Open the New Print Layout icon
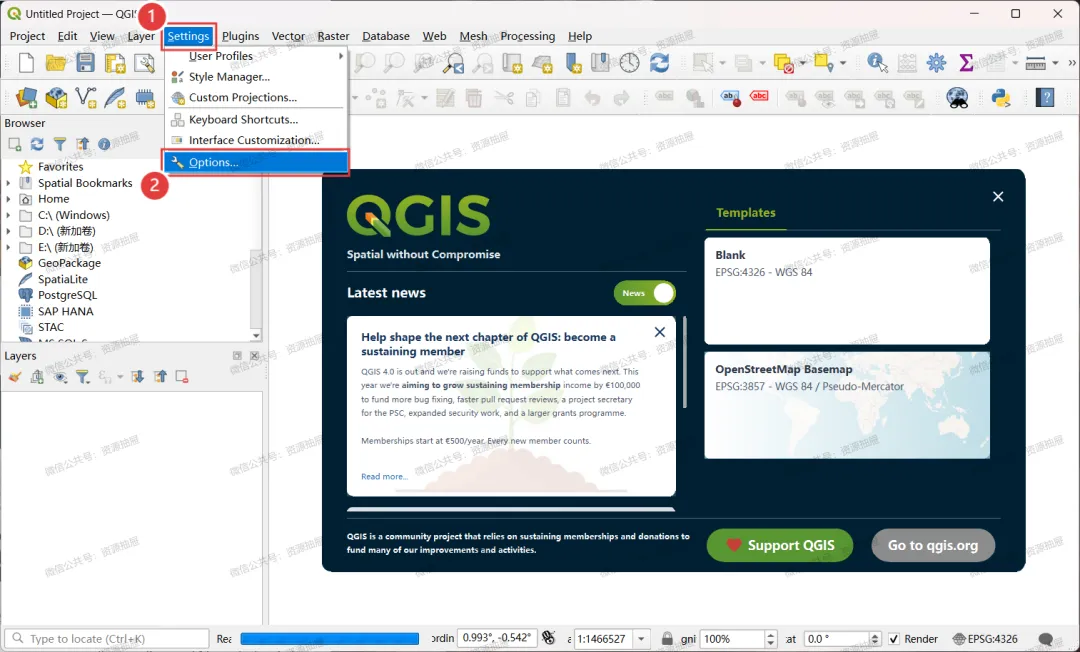 pyautogui.click(x=115, y=63)
